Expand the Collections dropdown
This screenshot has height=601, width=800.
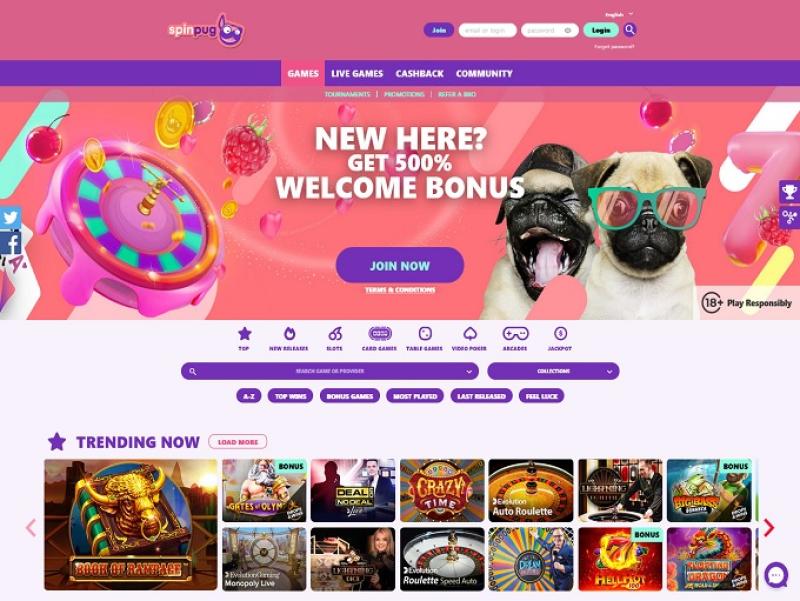tap(553, 371)
